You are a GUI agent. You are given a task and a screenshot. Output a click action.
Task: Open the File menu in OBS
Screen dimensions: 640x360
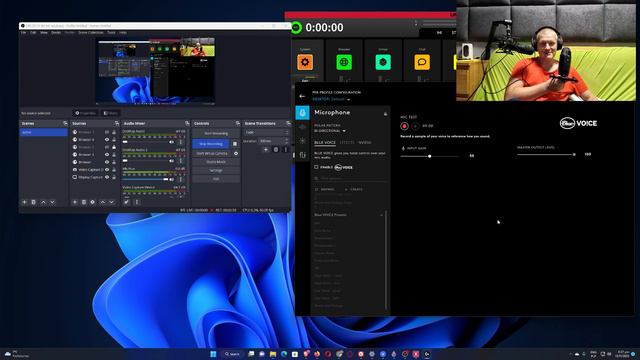pos(23,33)
